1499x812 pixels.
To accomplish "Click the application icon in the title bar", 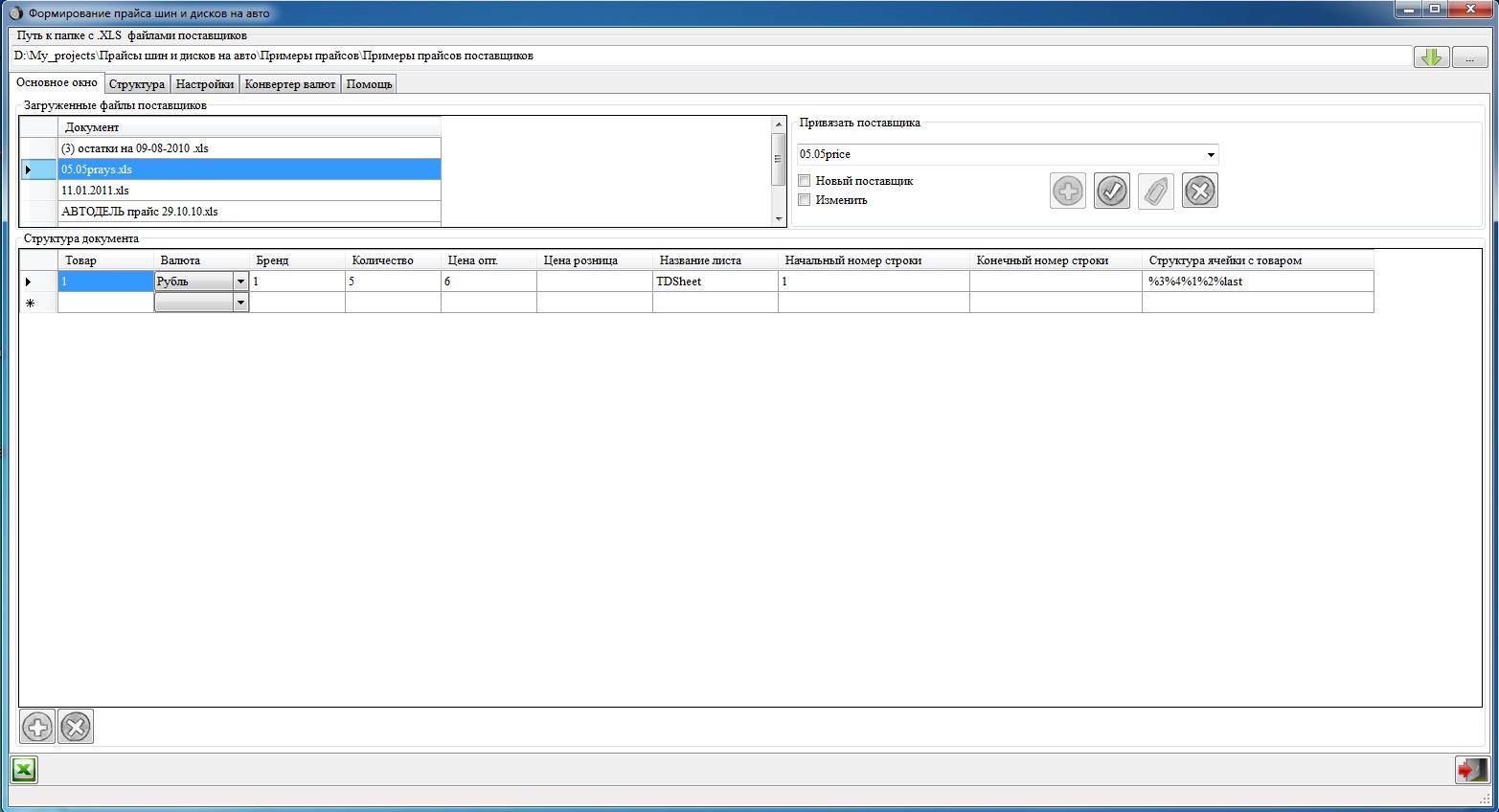I will (15, 12).
